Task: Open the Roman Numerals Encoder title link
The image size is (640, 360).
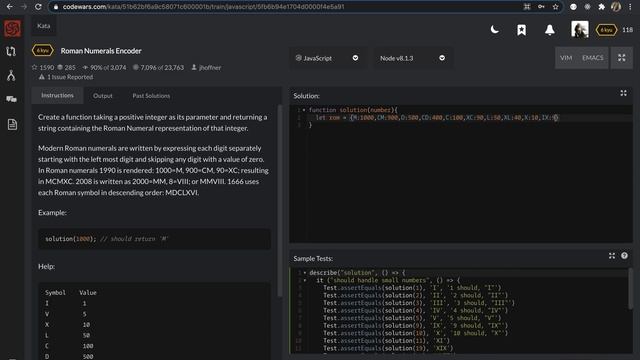Action: point(101,51)
